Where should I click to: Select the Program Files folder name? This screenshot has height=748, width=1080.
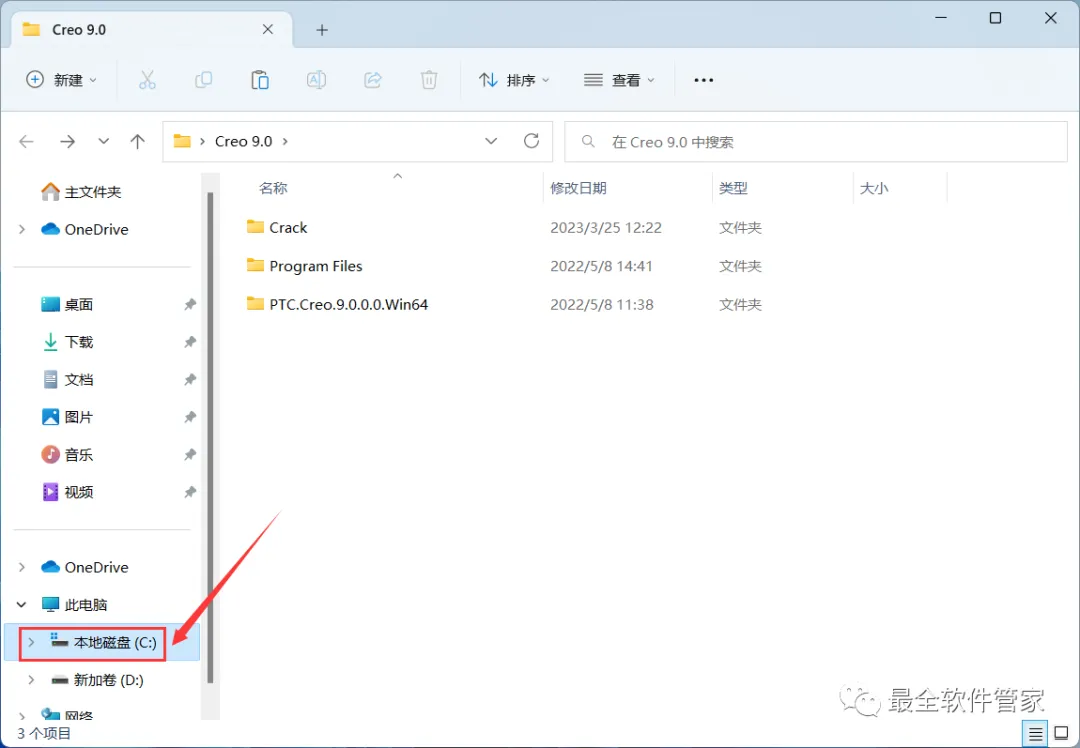click(x=315, y=266)
